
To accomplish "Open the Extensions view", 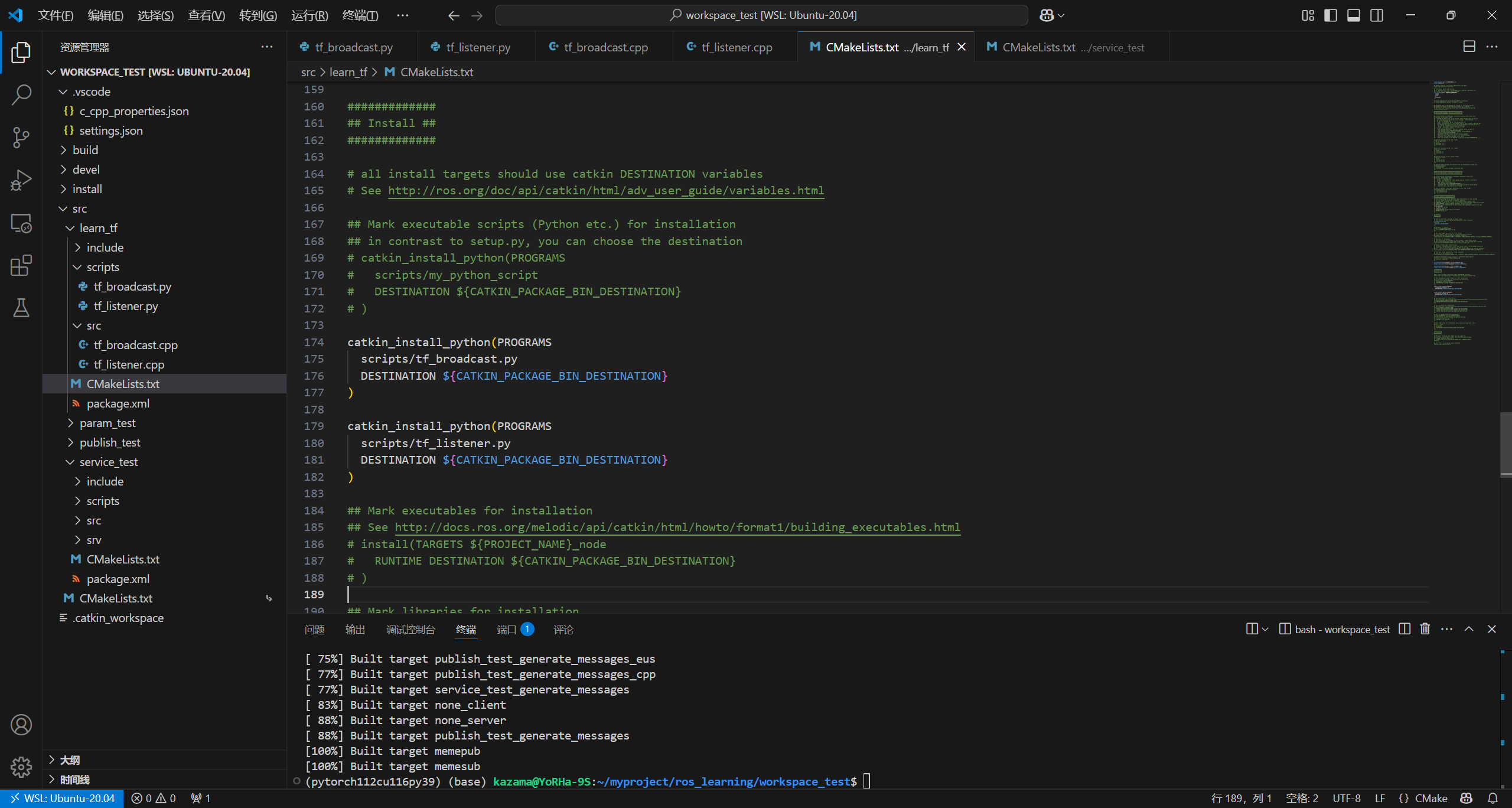I will [21, 266].
